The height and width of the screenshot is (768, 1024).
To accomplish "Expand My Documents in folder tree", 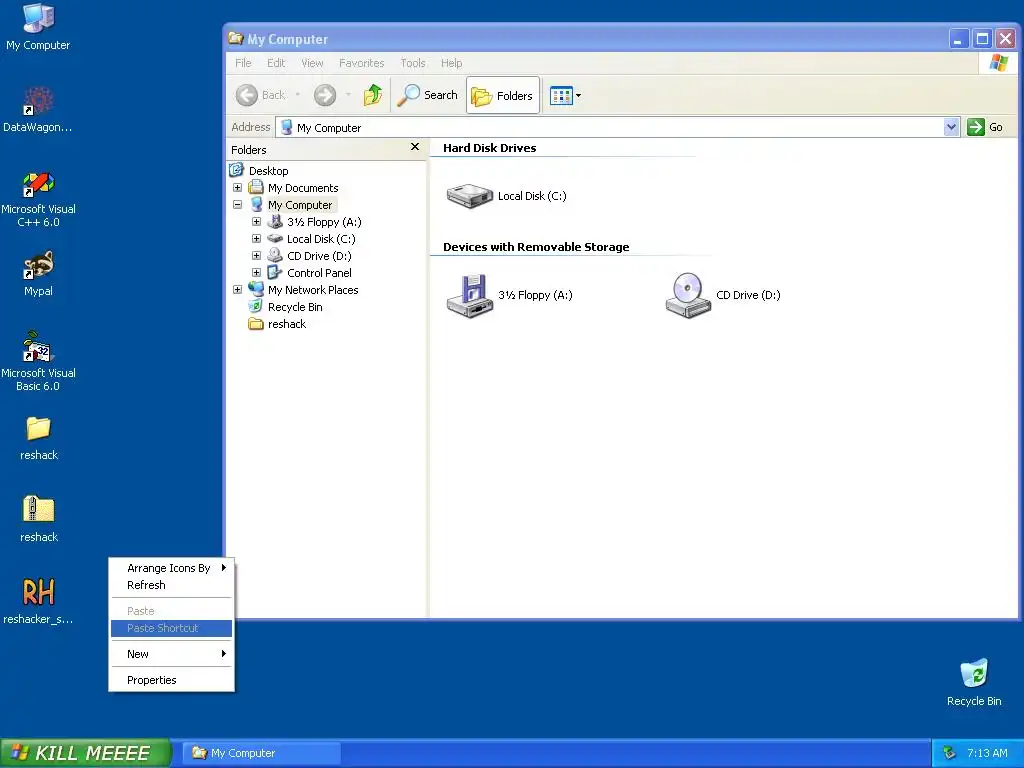I will pos(238,188).
